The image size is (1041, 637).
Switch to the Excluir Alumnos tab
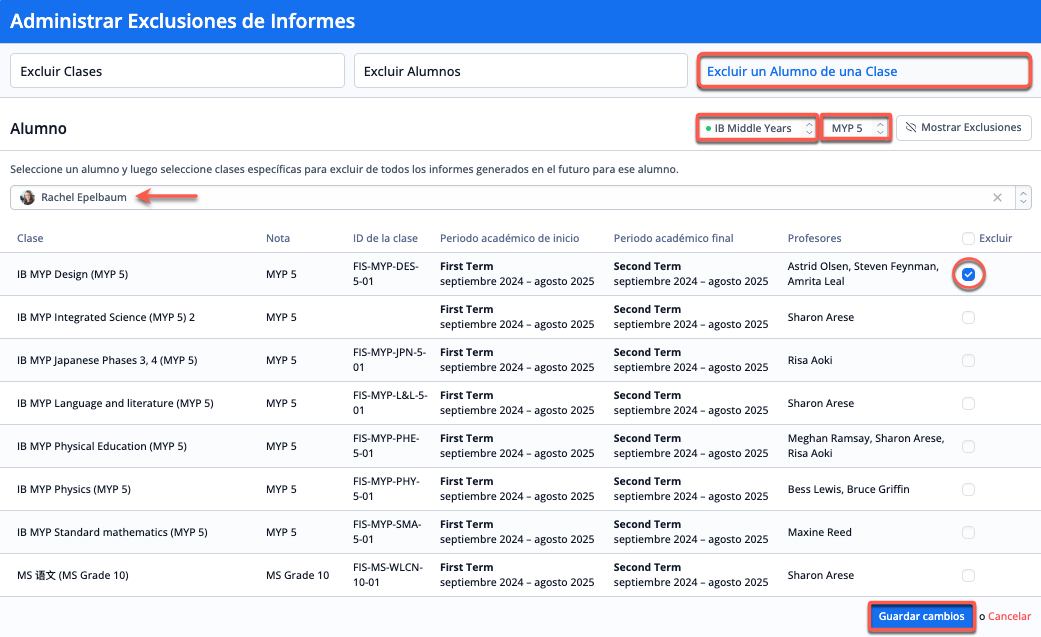(x=520, y=71)
